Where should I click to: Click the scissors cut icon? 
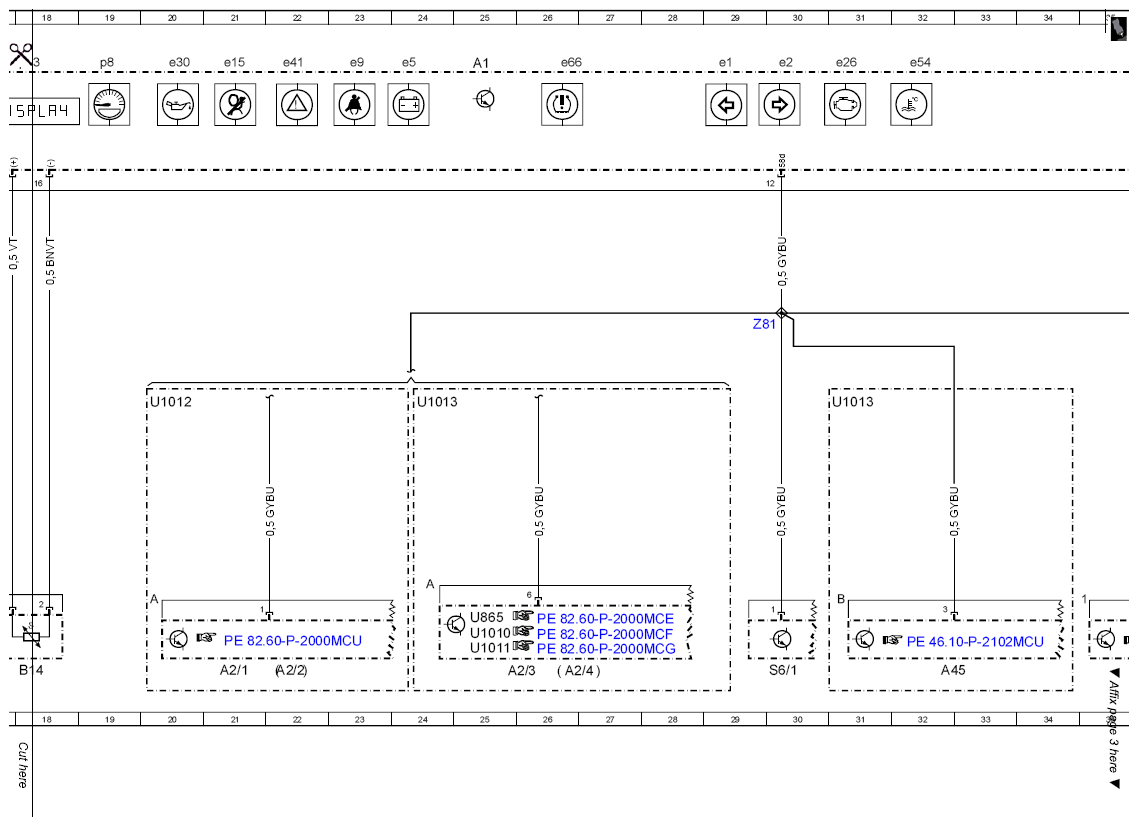(20, 54)
